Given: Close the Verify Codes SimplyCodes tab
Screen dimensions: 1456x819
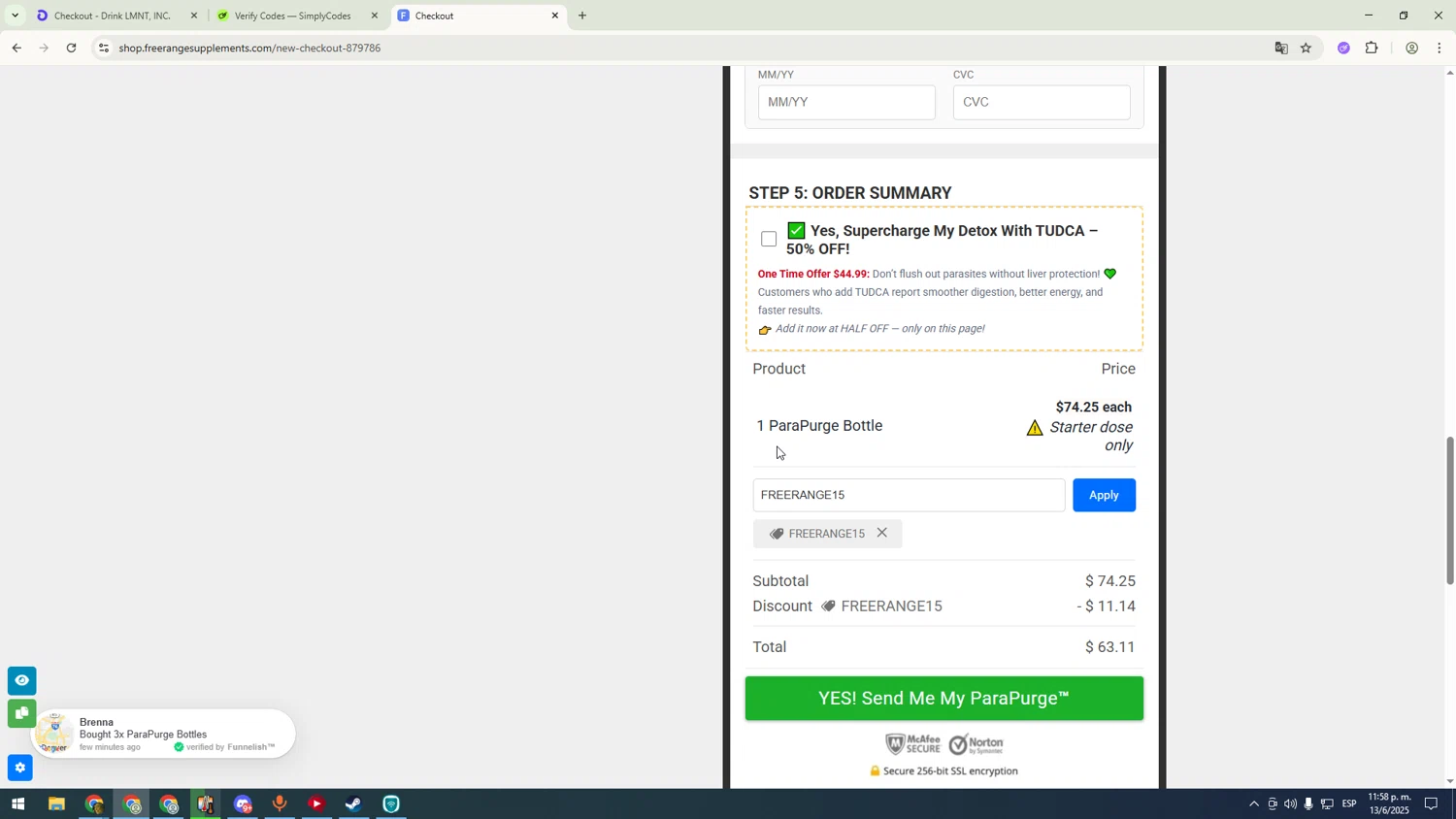Looking at the screenshot, I should point(375,16).
